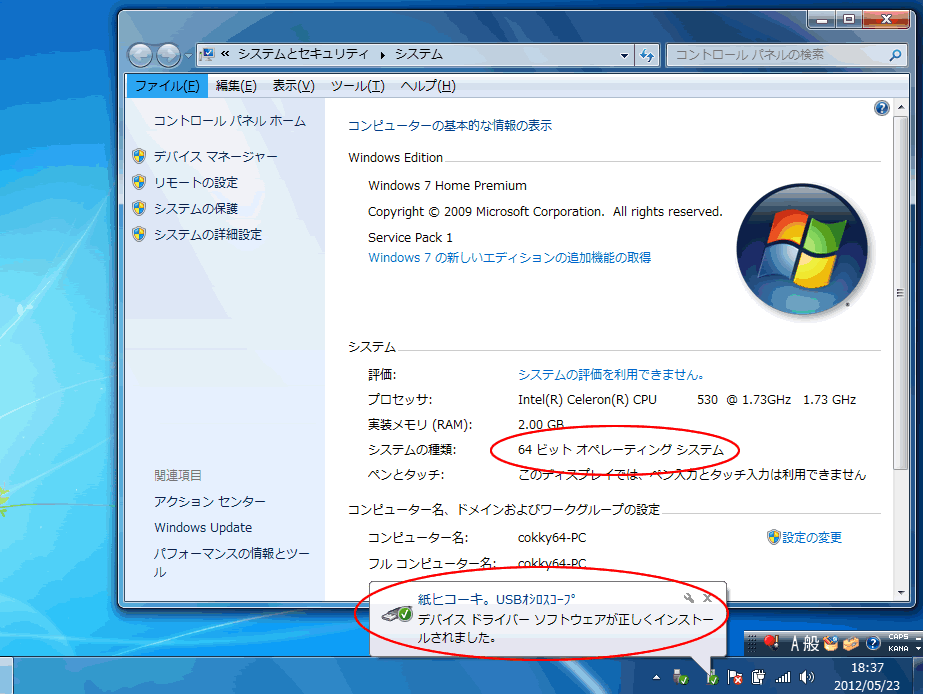Click the Windows 7 new edition features link
This screenshot has height=694, width=925.
point(509,258)
